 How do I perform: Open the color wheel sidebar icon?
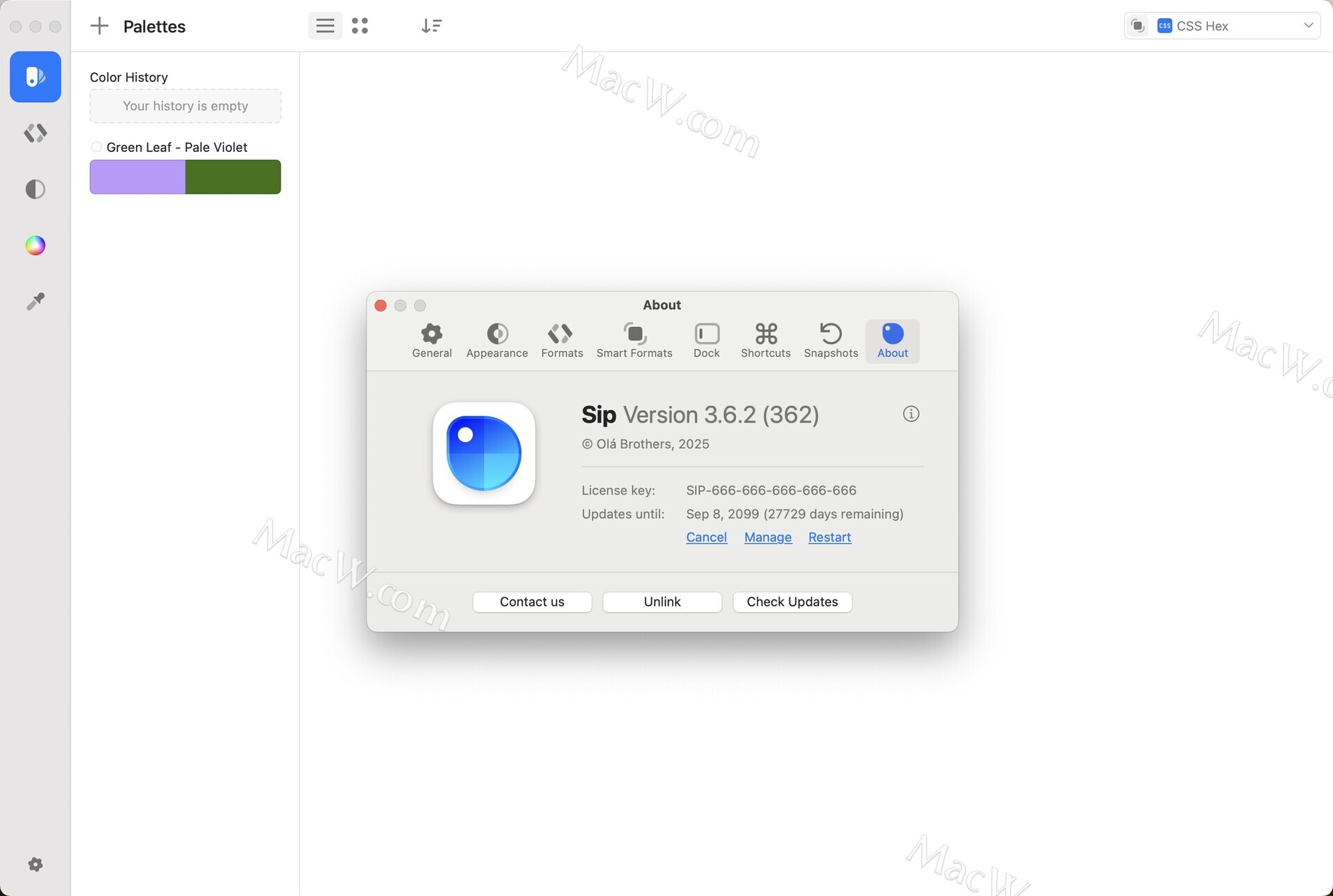tap(35, 245)
